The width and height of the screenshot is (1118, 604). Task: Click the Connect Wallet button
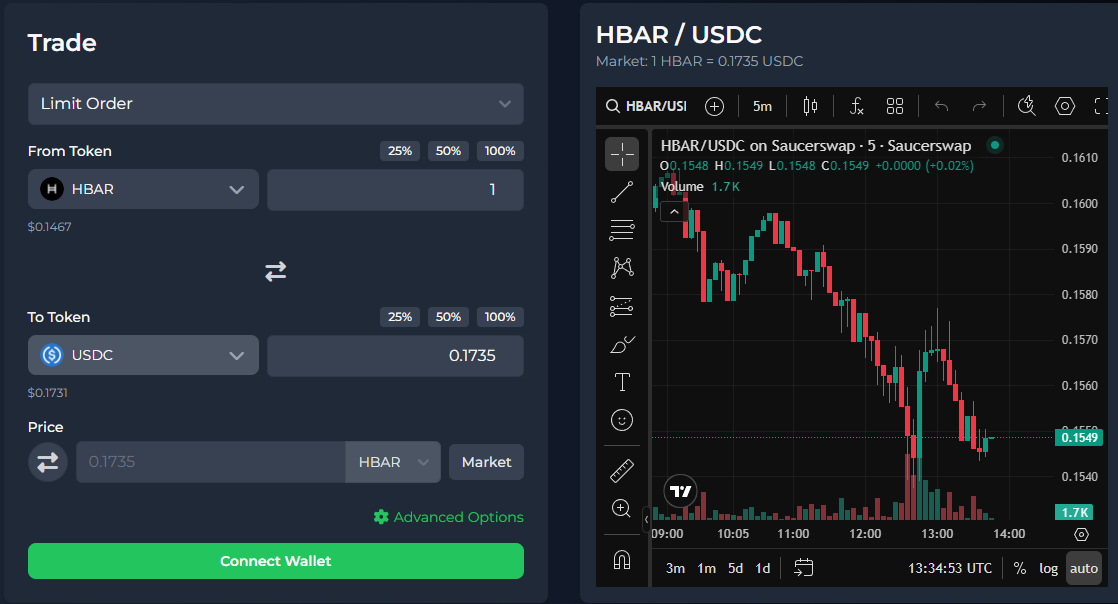point(275,561)
